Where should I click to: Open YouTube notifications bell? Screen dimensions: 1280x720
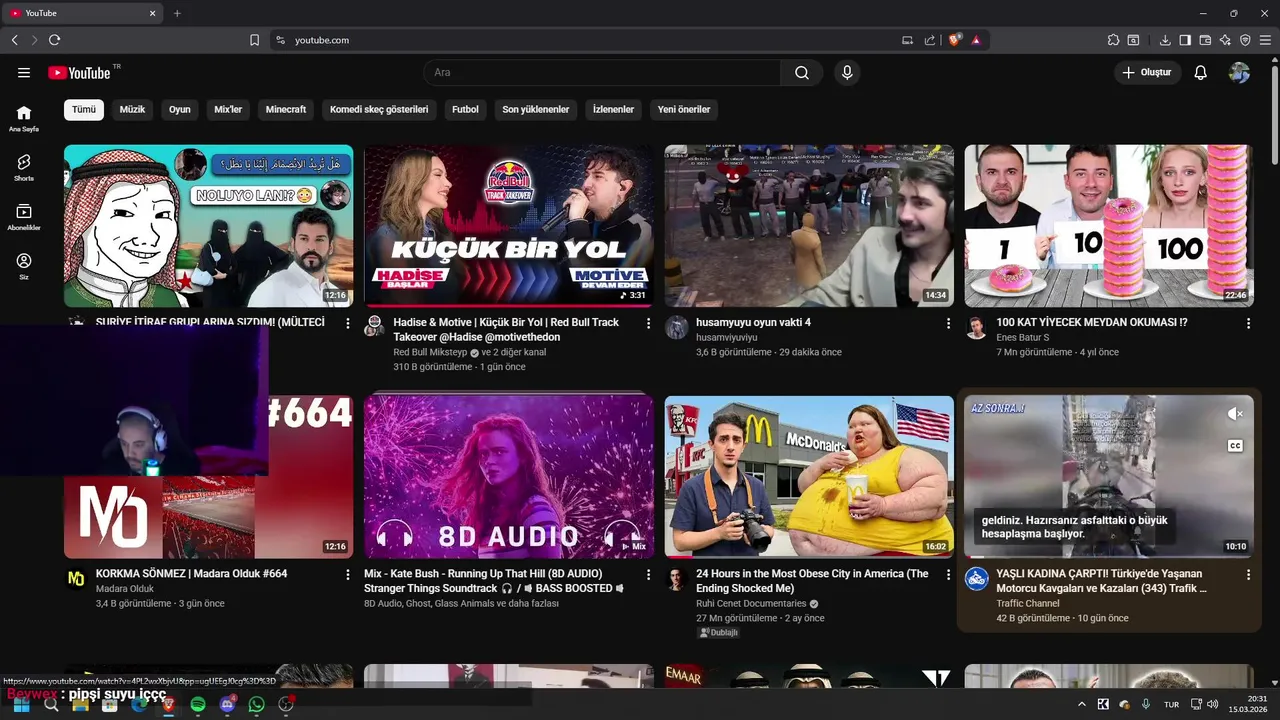coord(1201,73)
